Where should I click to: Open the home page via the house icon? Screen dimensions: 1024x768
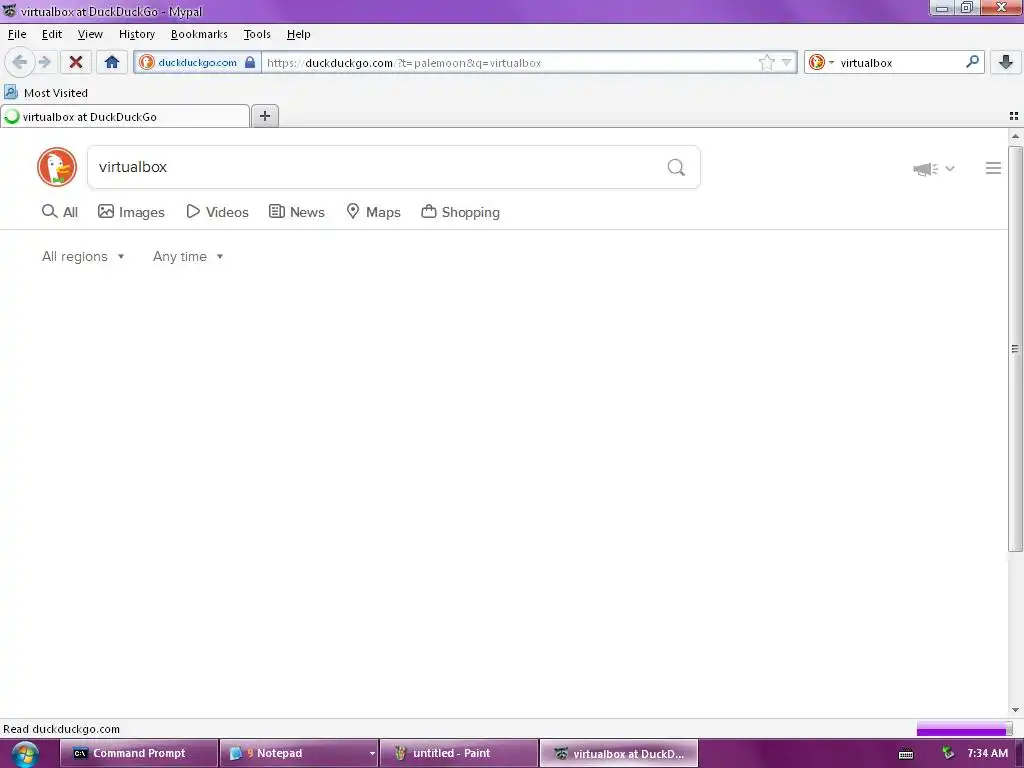[x=112, y=63]
